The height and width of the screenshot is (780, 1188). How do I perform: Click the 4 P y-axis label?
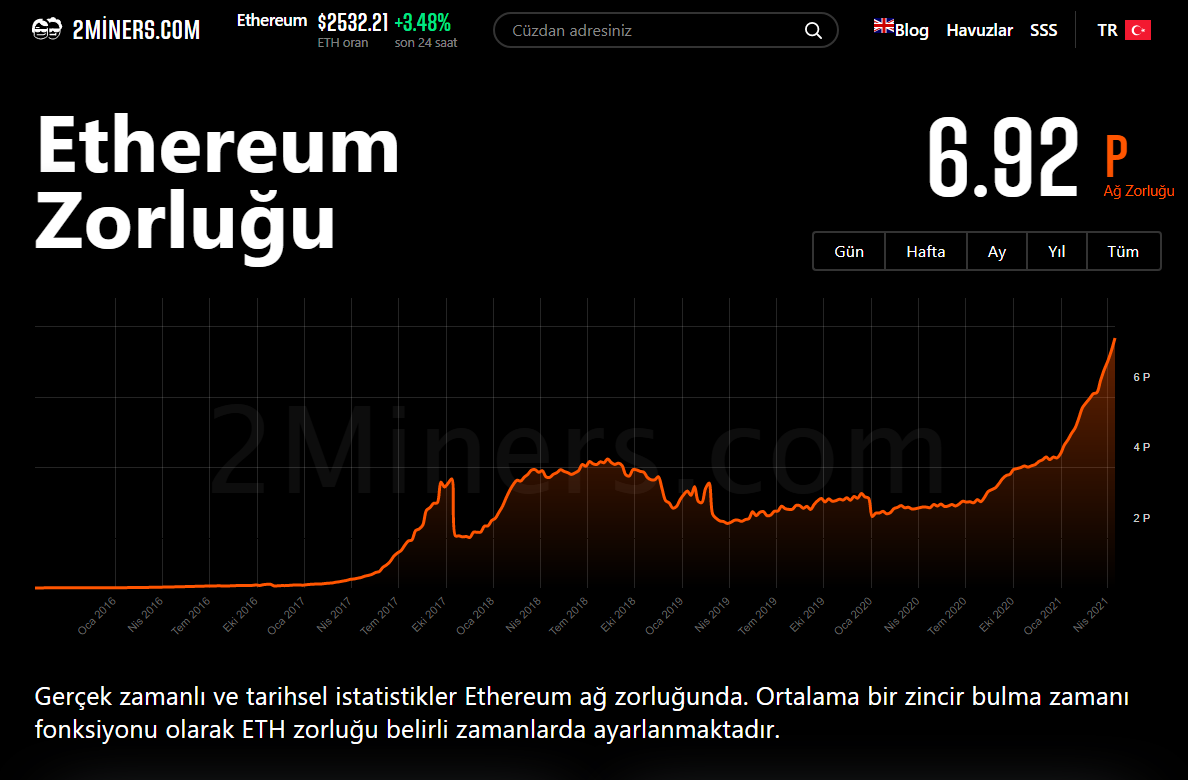pyautogui.click(x=1142, y=447)
